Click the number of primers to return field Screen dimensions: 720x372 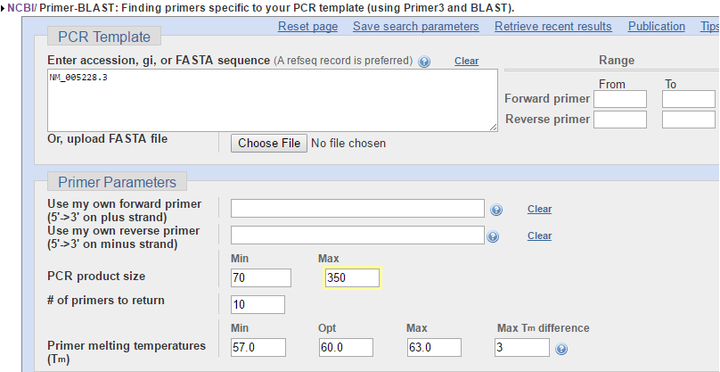pos(258,304)
